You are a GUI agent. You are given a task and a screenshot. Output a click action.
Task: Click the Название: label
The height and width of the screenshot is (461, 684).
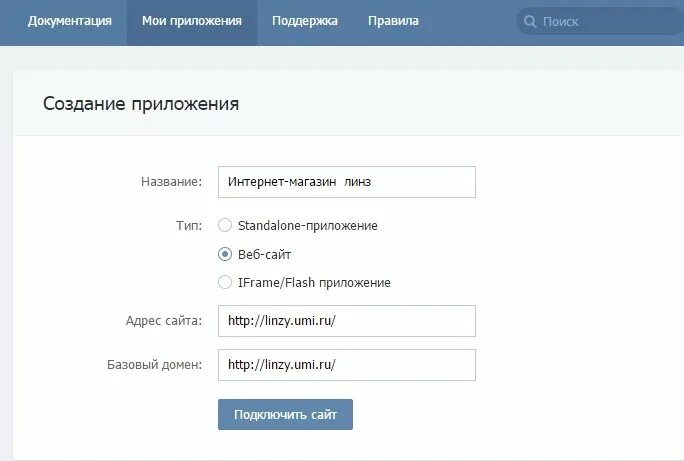(171, 182)
